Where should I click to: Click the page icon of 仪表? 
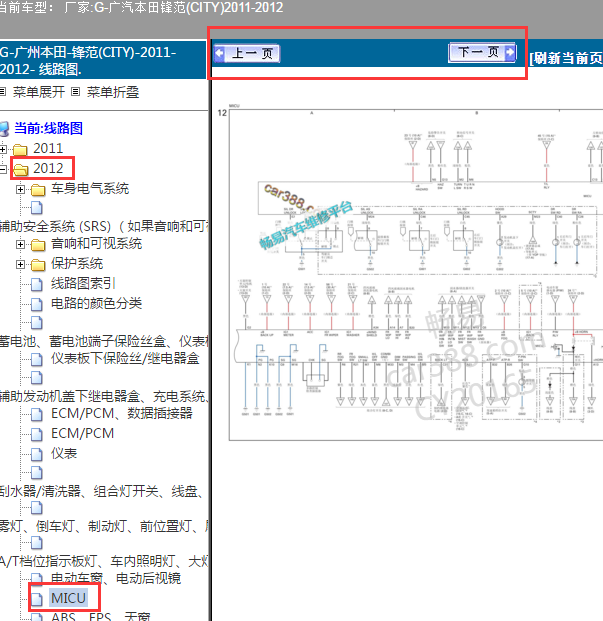tap(37, 454)
